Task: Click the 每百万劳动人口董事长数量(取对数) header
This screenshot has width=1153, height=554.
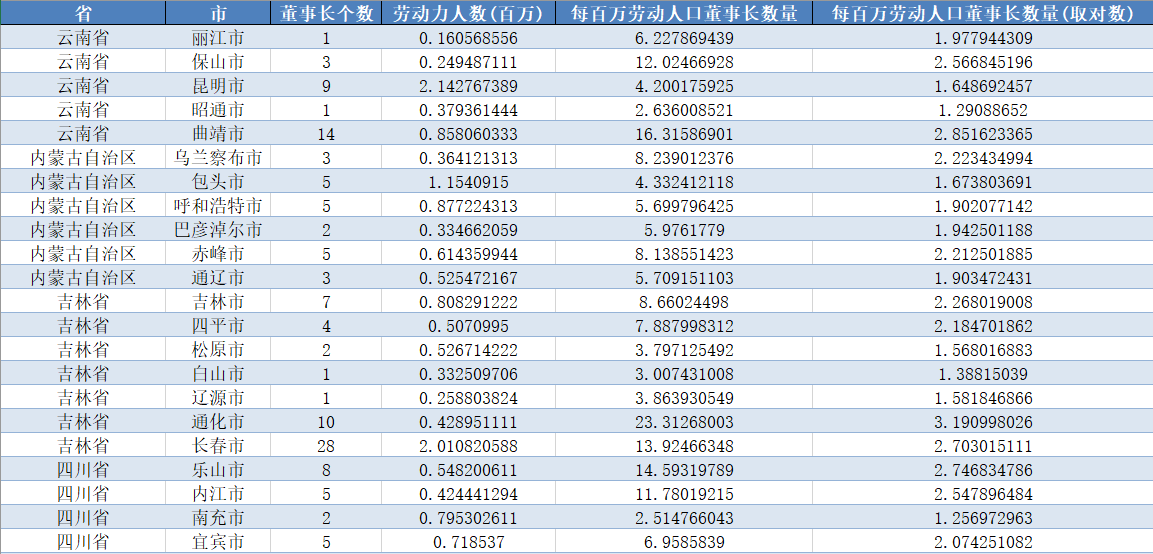Action: [983, 13]
